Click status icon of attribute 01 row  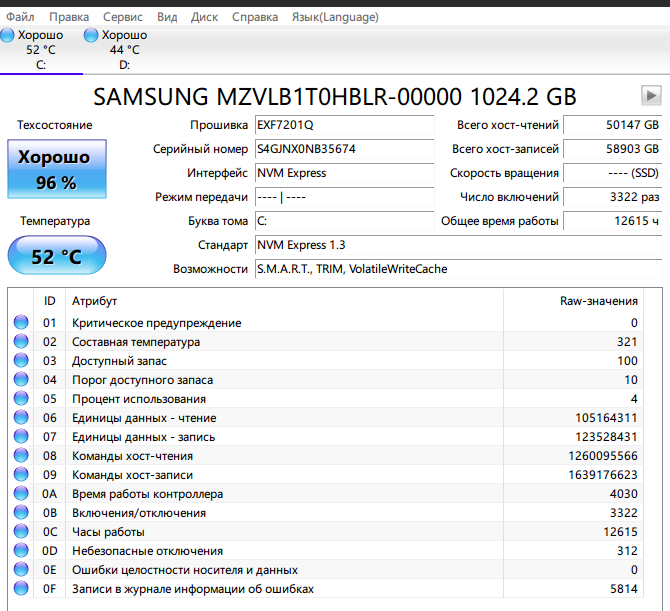pyautogui.click(x=21, y=322)
